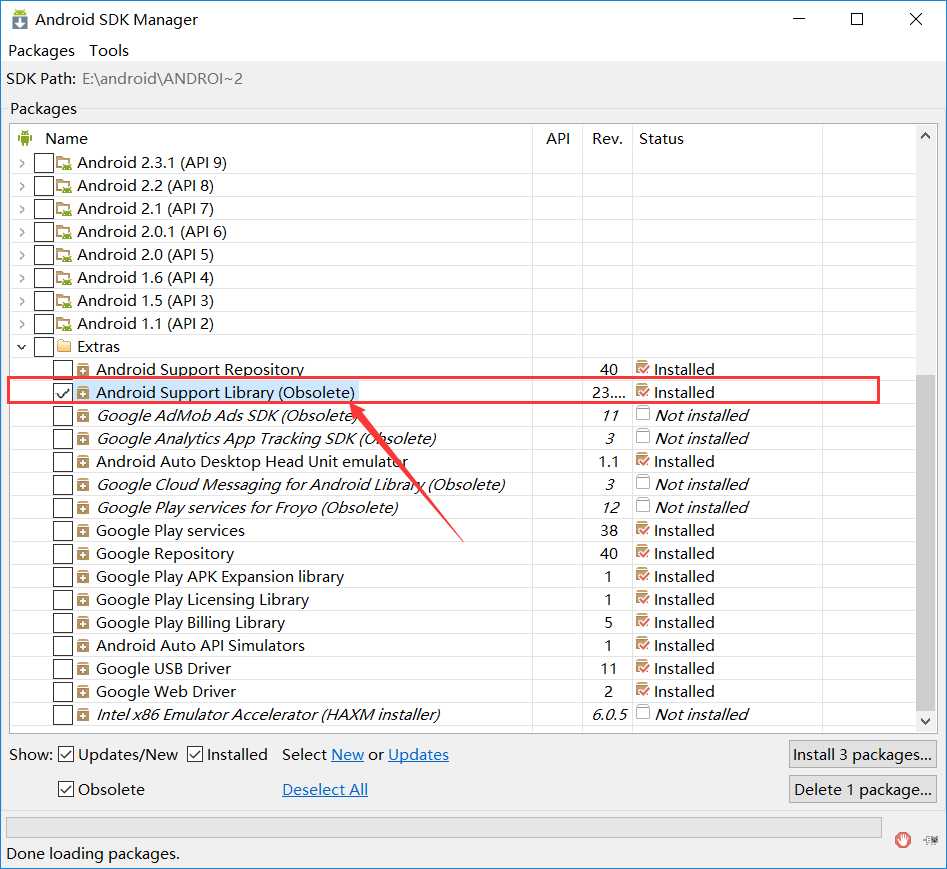Click the Google Analytics App Tracking SDK package icon

point(83,439)
